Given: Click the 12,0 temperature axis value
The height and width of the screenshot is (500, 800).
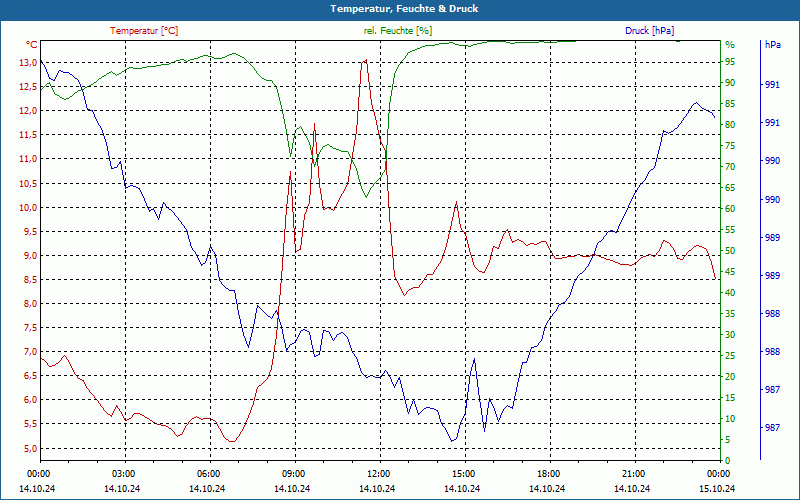Looking at the screenshot, I should coord(28,111).
